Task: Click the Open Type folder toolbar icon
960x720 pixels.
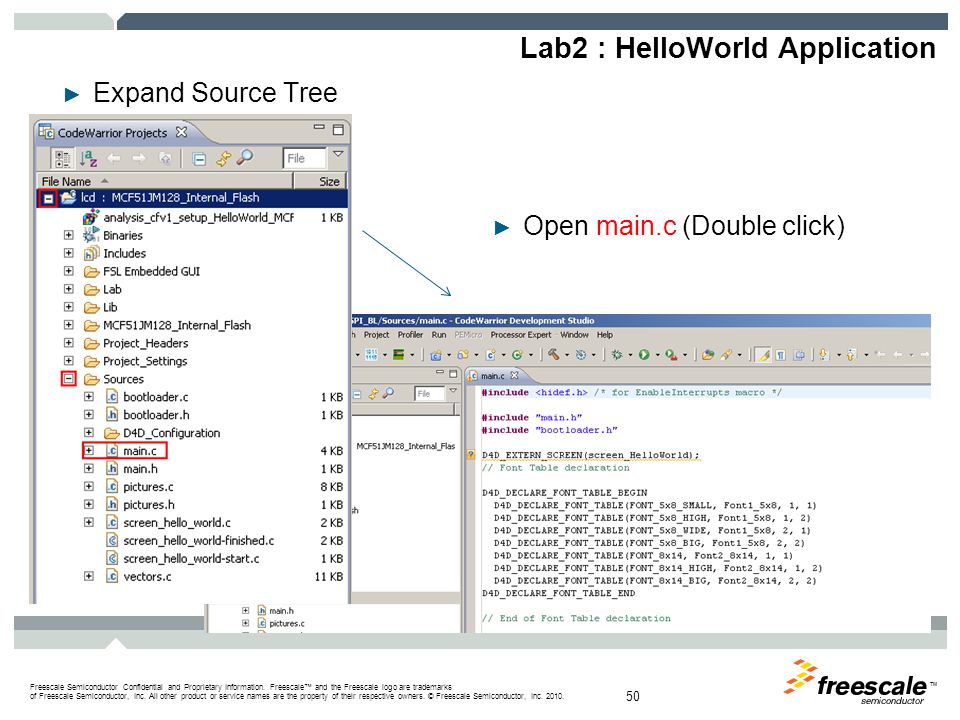Action: (708, 354)
